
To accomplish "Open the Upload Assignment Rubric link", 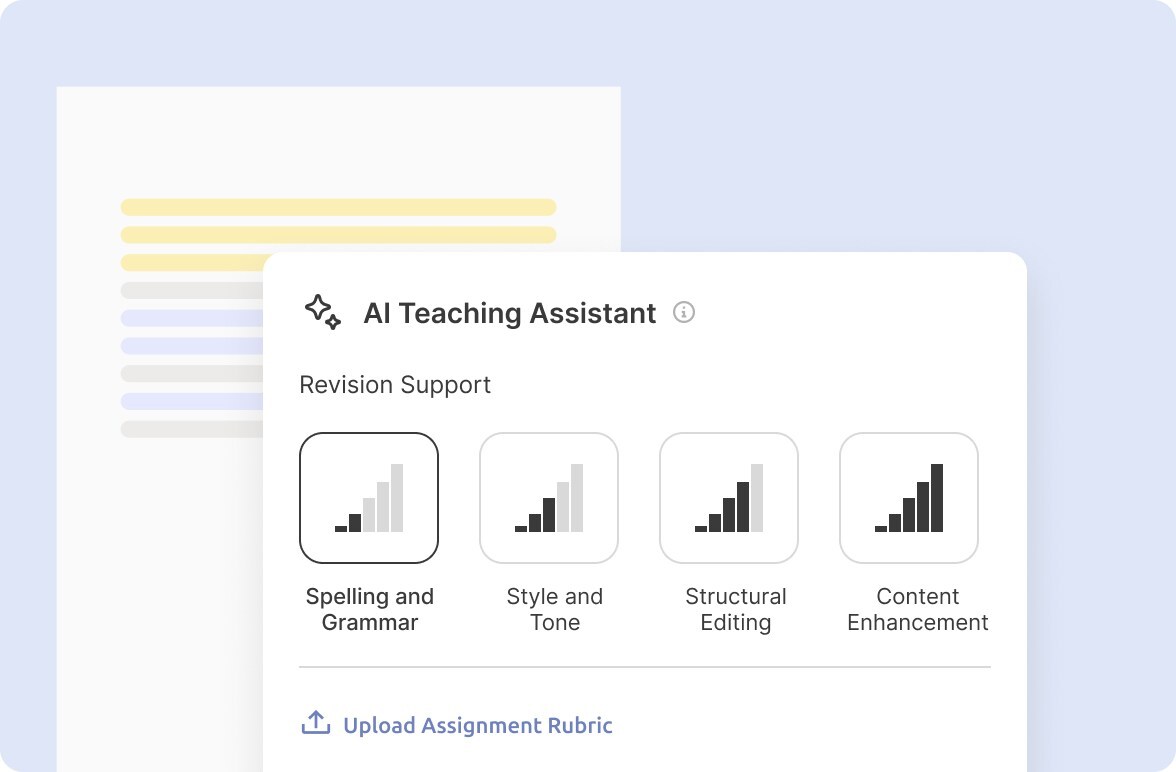I will tap(477, 725).
